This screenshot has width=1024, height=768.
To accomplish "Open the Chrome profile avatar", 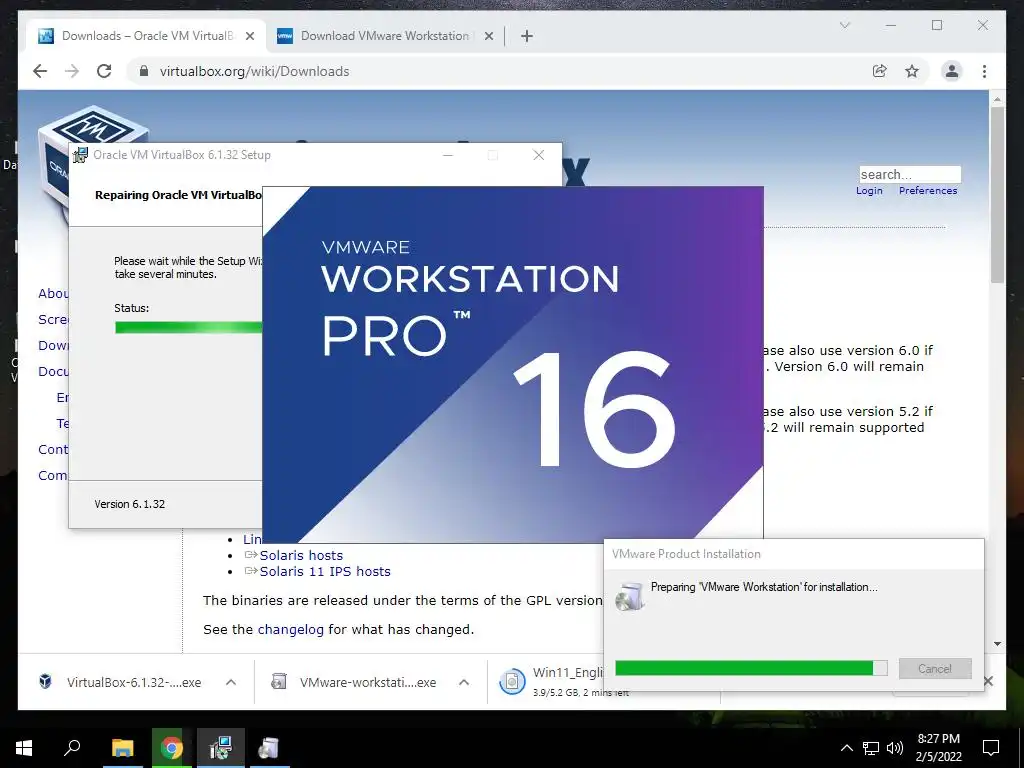I will tap(952, 71).
